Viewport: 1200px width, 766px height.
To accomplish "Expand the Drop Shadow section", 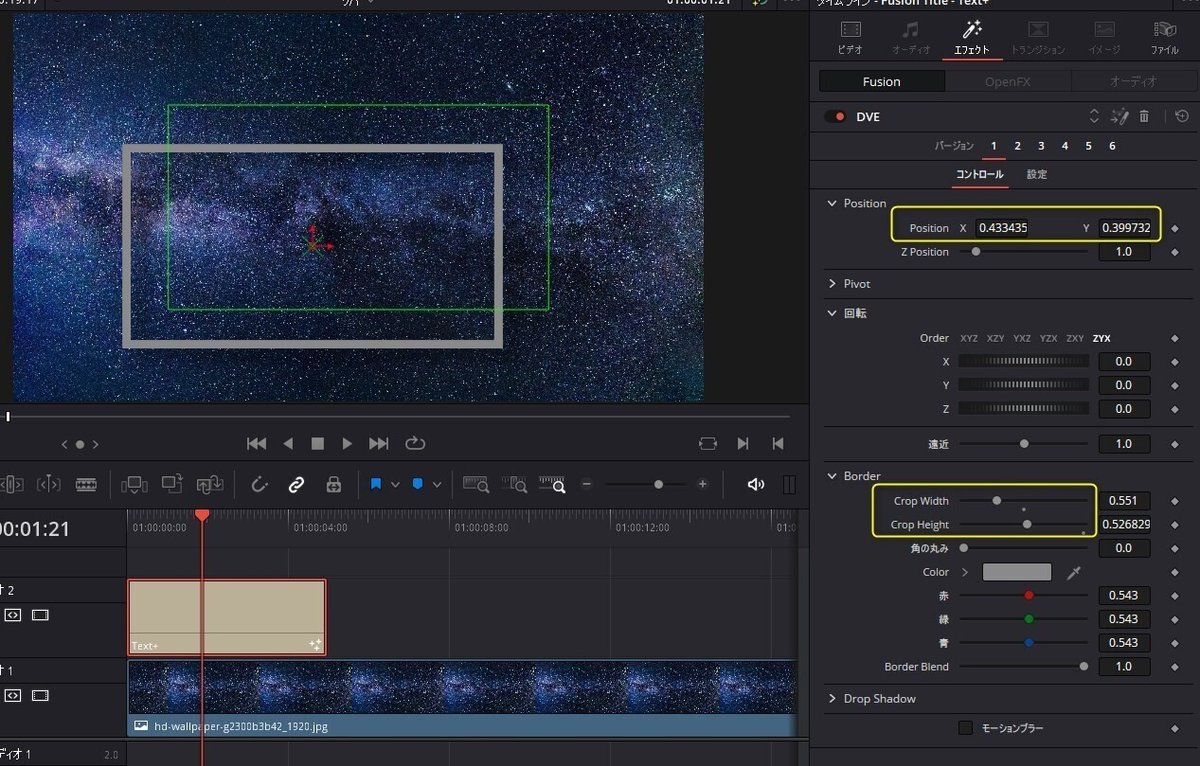I will [832, 699].
